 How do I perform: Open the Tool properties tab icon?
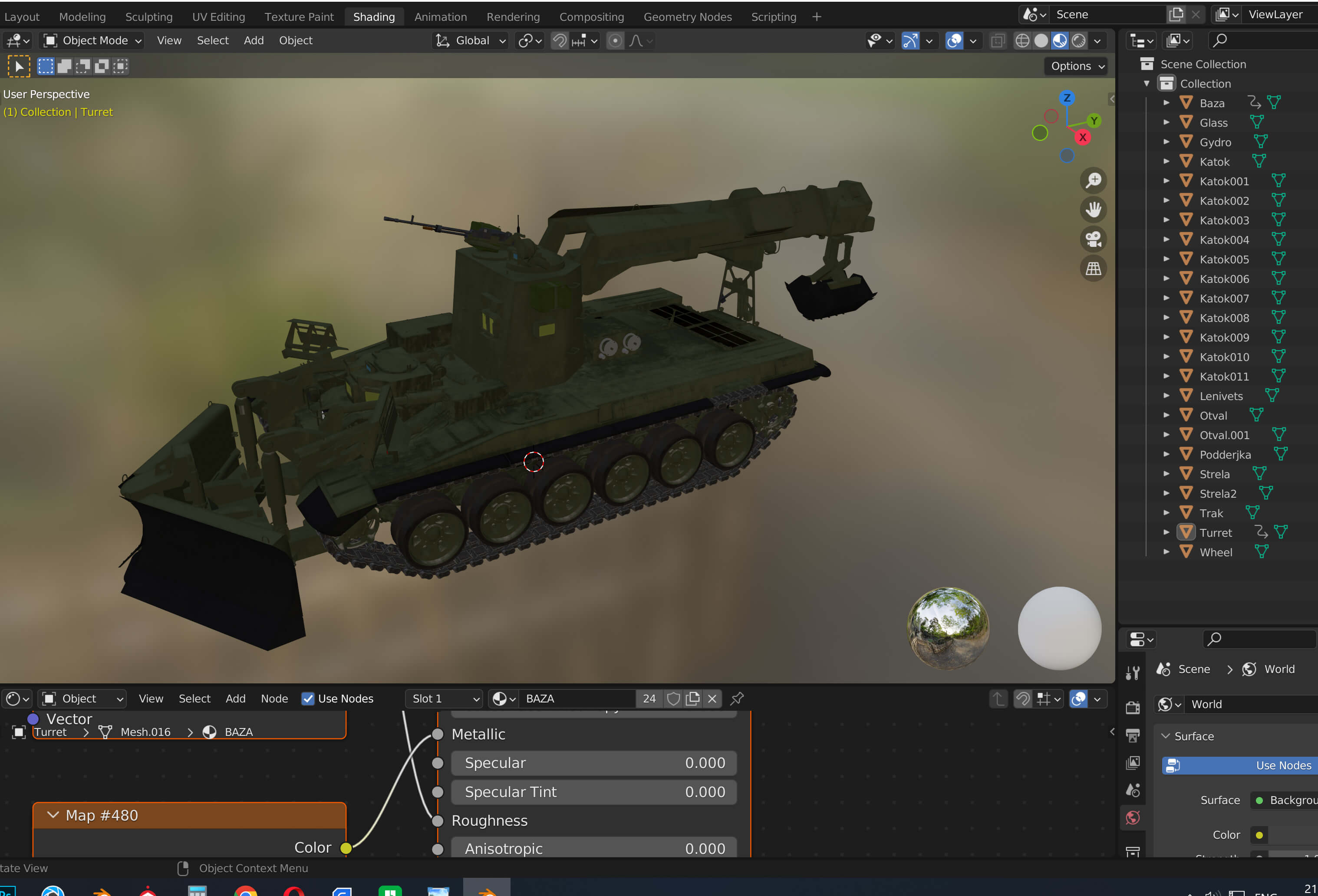(x=1133, y=673)
